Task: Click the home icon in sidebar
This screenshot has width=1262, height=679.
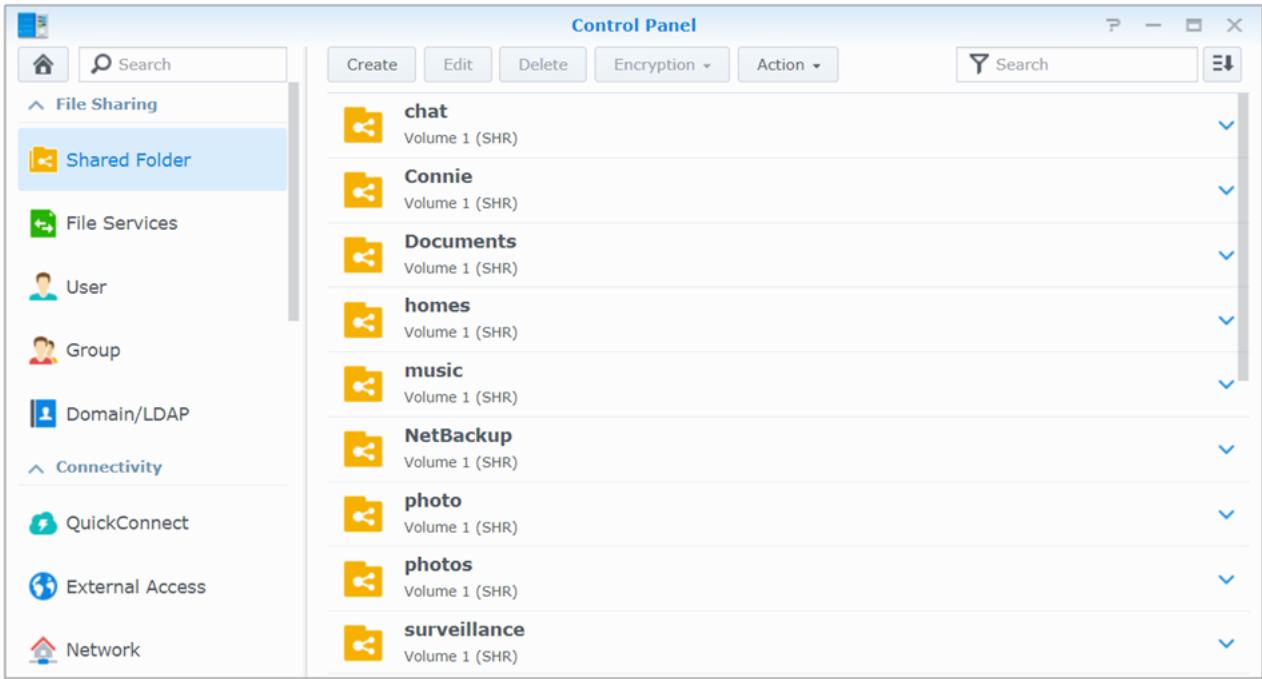Action: (x=44, y=65)
